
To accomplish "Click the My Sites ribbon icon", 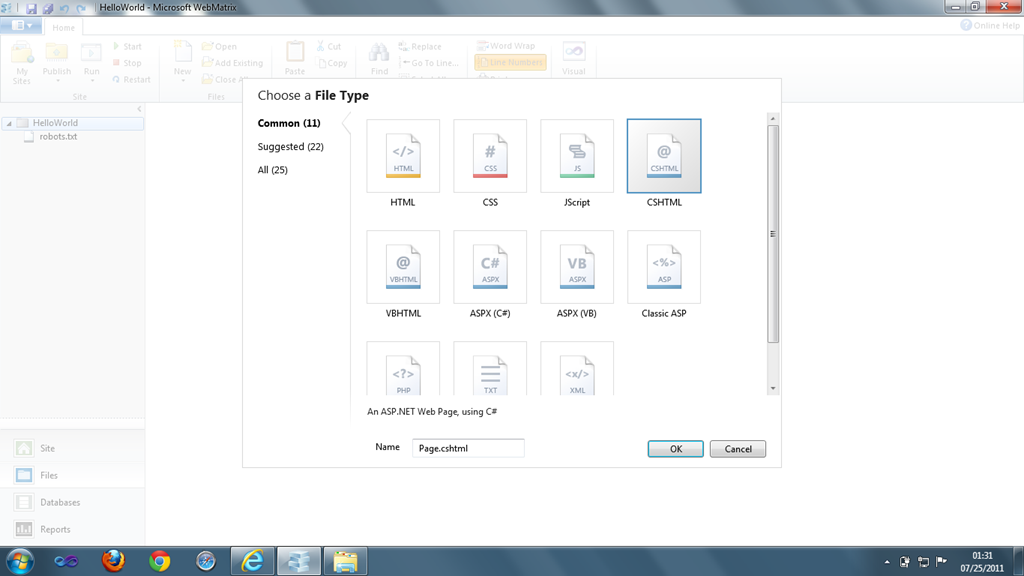I will tap(22, 63).
